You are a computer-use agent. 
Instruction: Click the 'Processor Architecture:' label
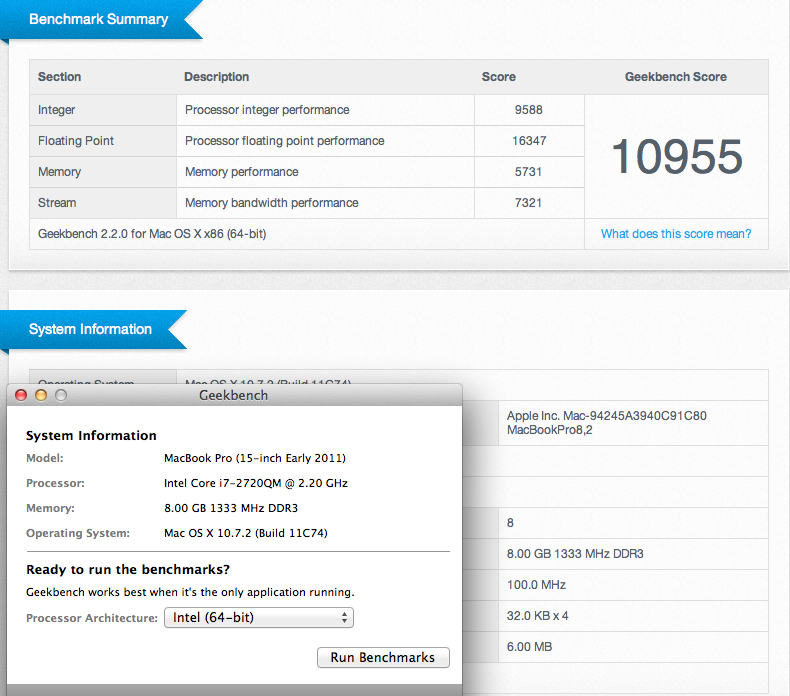point(92,618)
